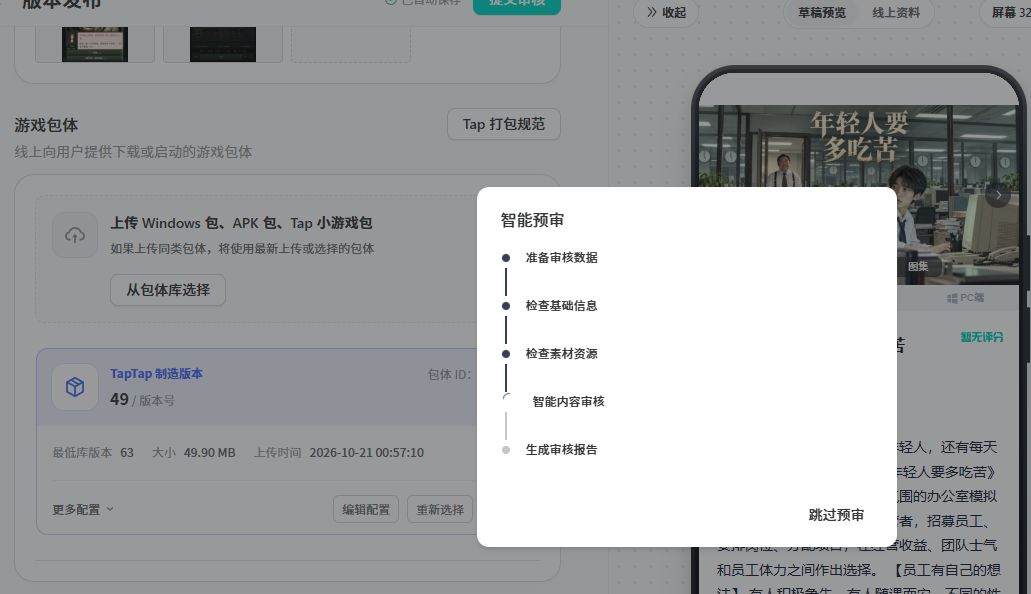Click the 编辑配置 button
Viewport: 1031px width, 594px height.
366,509
